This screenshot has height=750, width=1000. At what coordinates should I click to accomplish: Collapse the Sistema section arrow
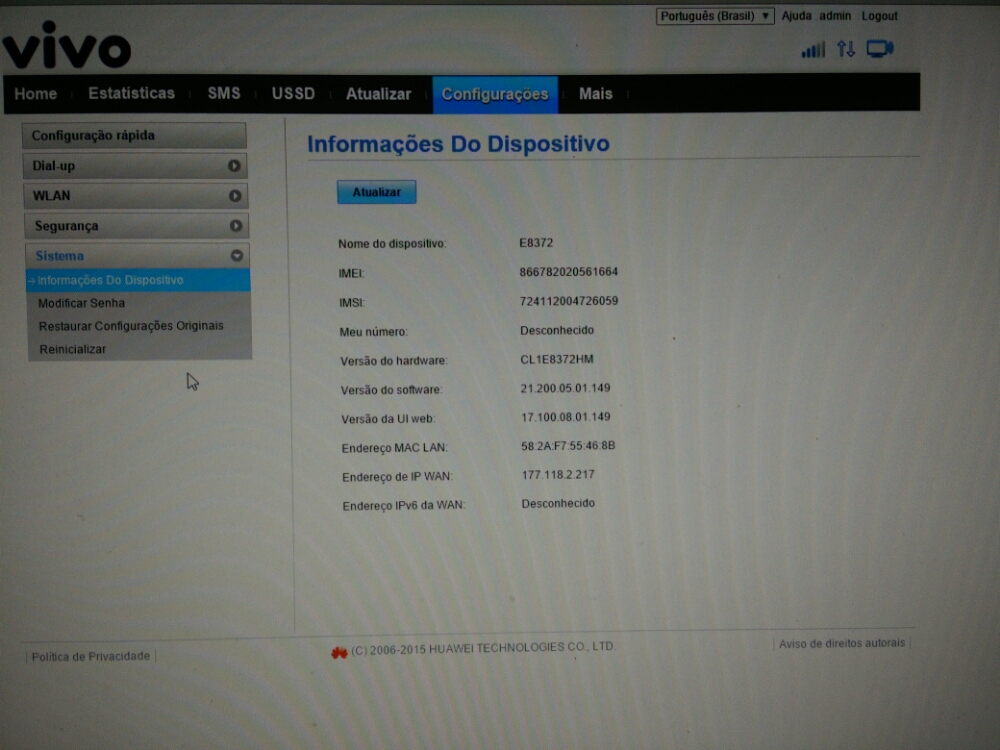pyautogui.click(x=237, y=256)
